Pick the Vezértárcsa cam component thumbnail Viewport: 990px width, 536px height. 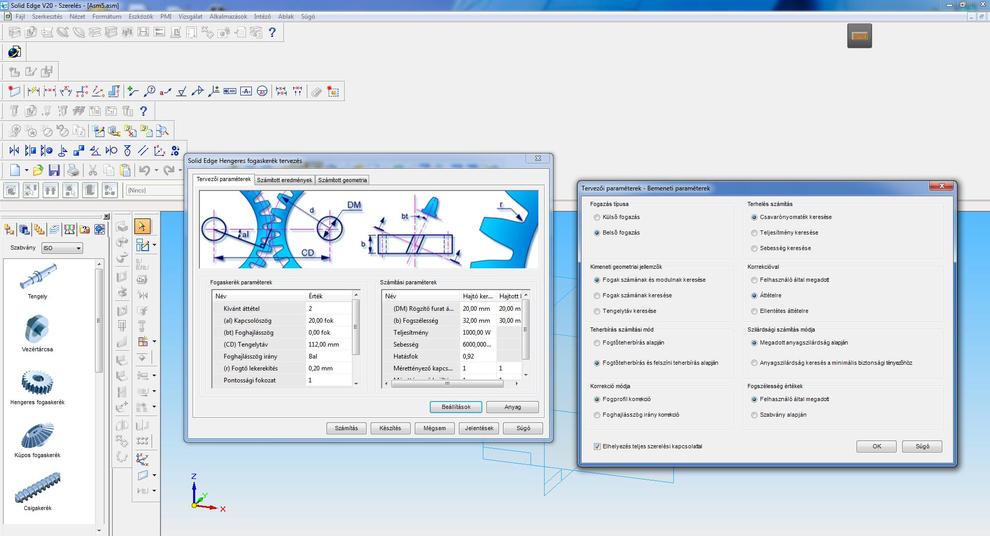click(37, 329)
